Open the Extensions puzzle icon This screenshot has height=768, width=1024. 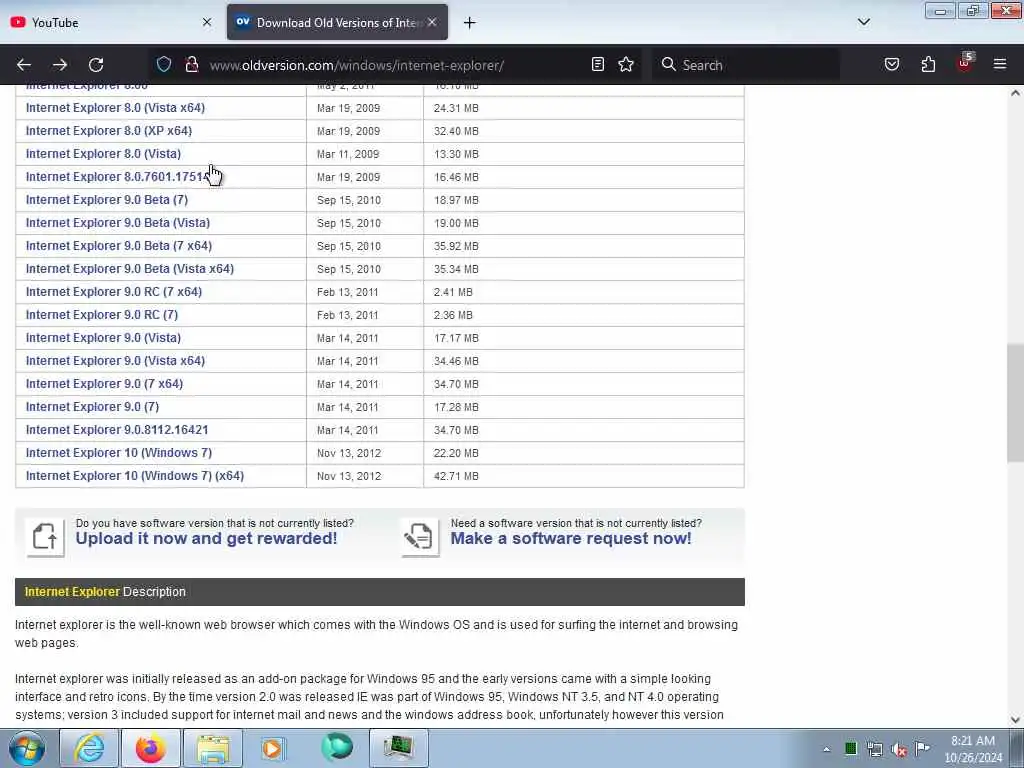click(x=928, y=64)
